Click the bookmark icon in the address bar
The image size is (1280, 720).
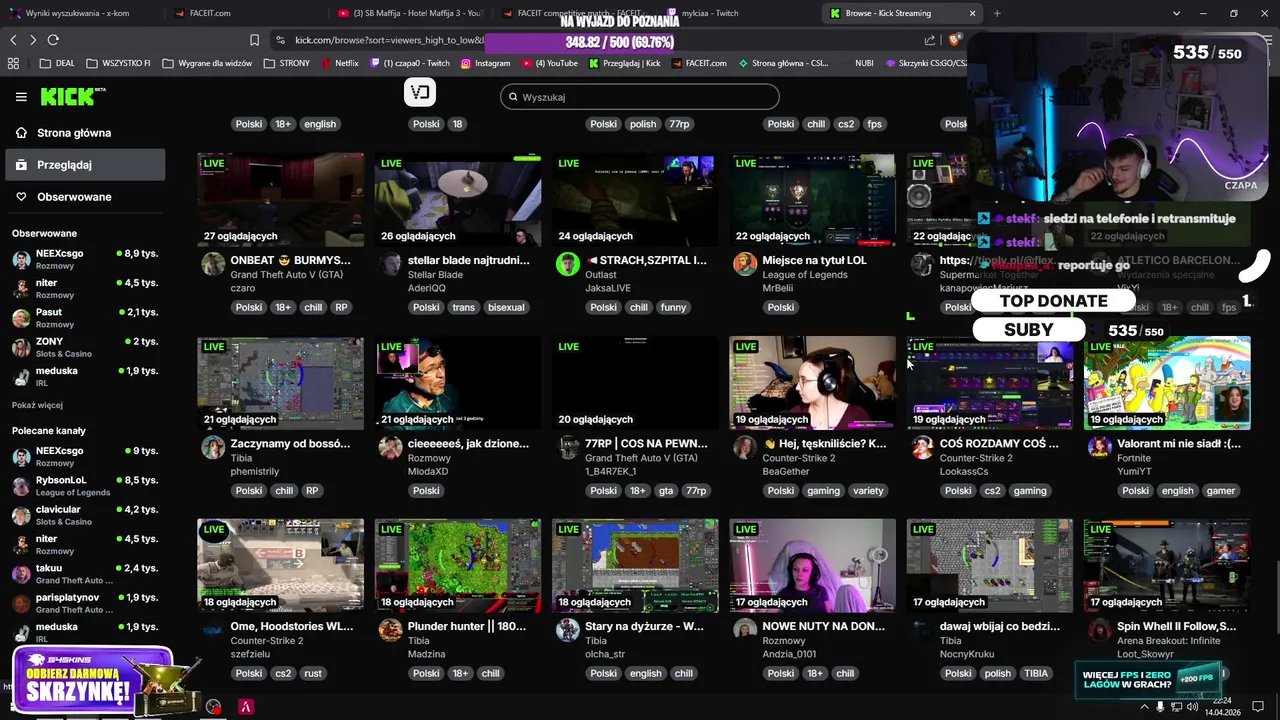pos(254,40)
